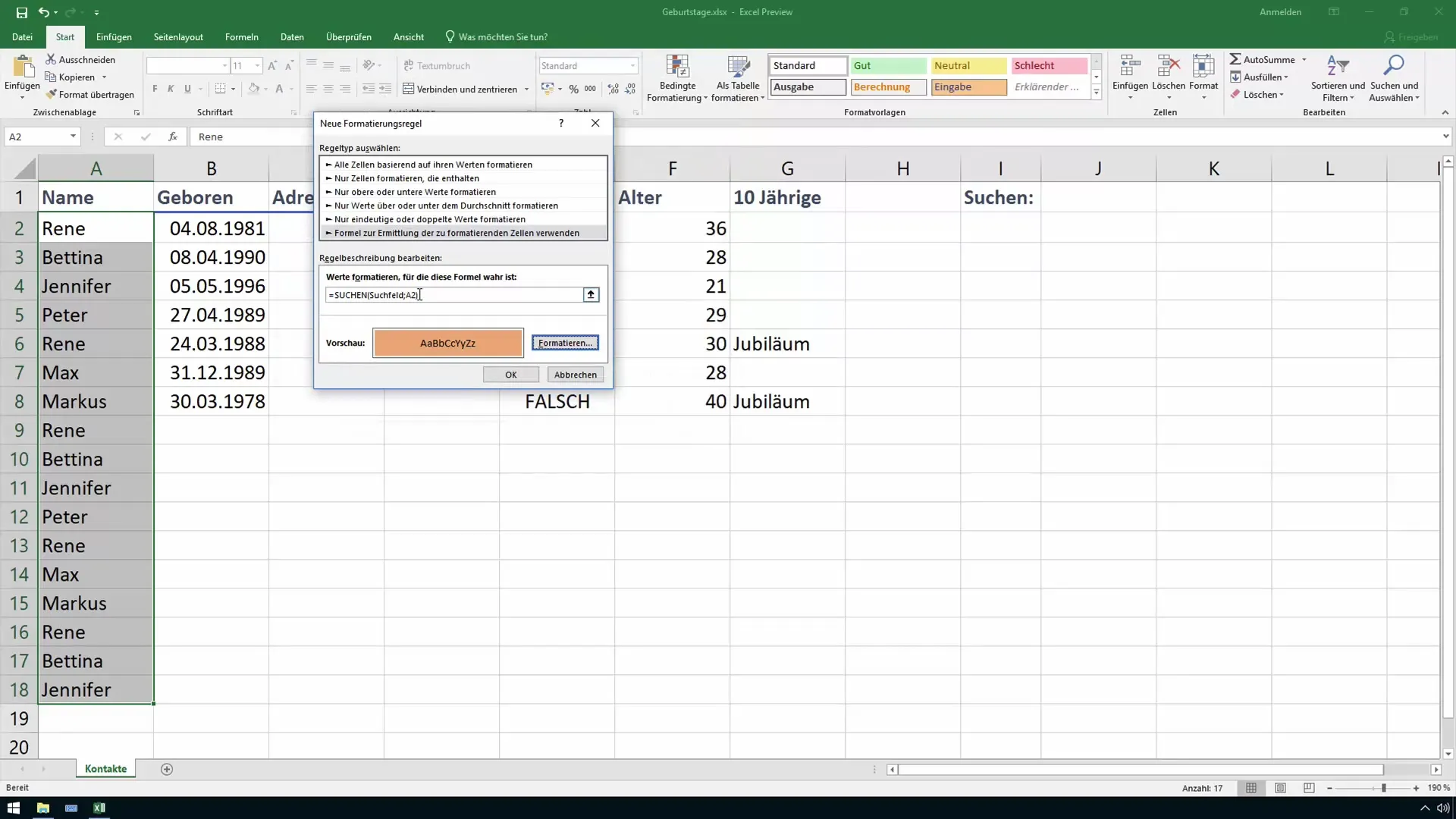Click AutoSumme sigma icon

pos(1235,59)
